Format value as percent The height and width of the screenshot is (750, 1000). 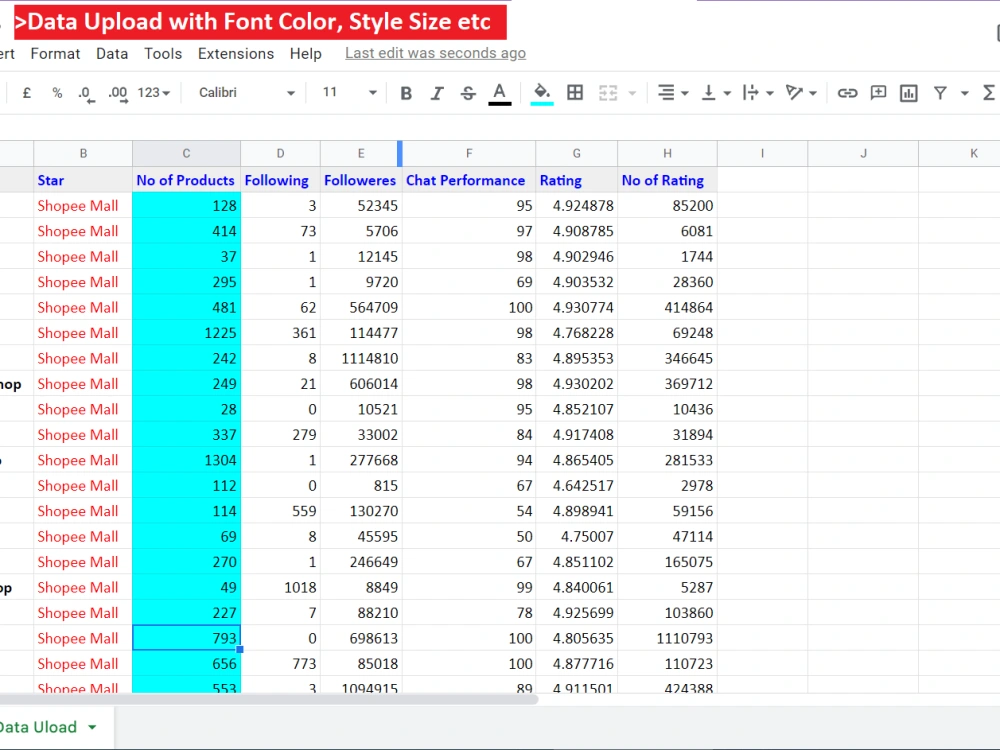[56, 92]
